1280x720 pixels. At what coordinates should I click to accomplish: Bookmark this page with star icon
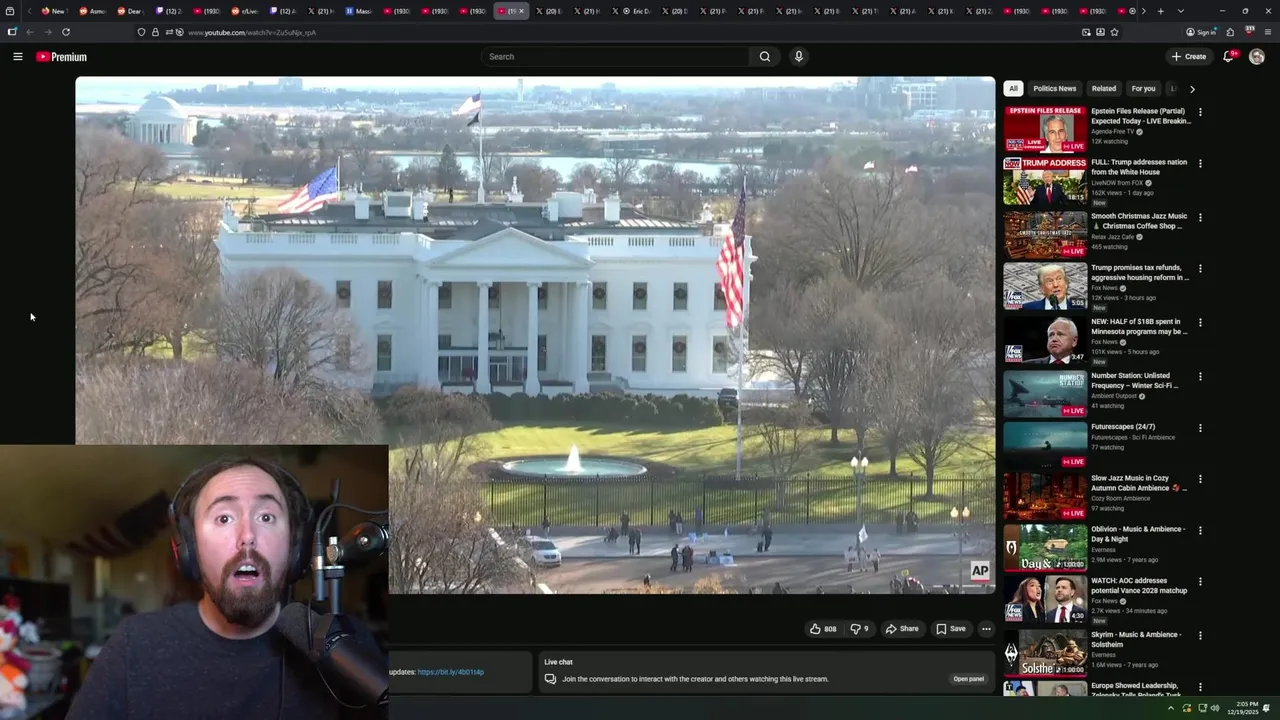[x=1114, y=32]
